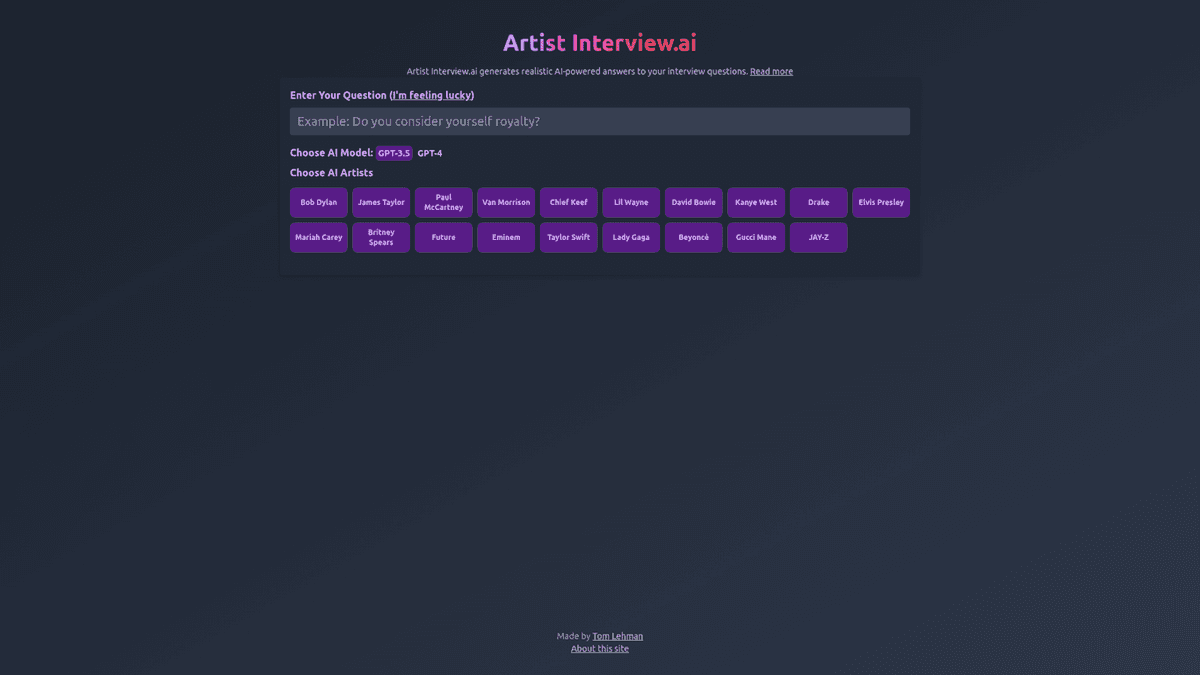Visit the Tom Lehman link
Viewport: 1200px width, 675px height.
click(x=618, y=636)
